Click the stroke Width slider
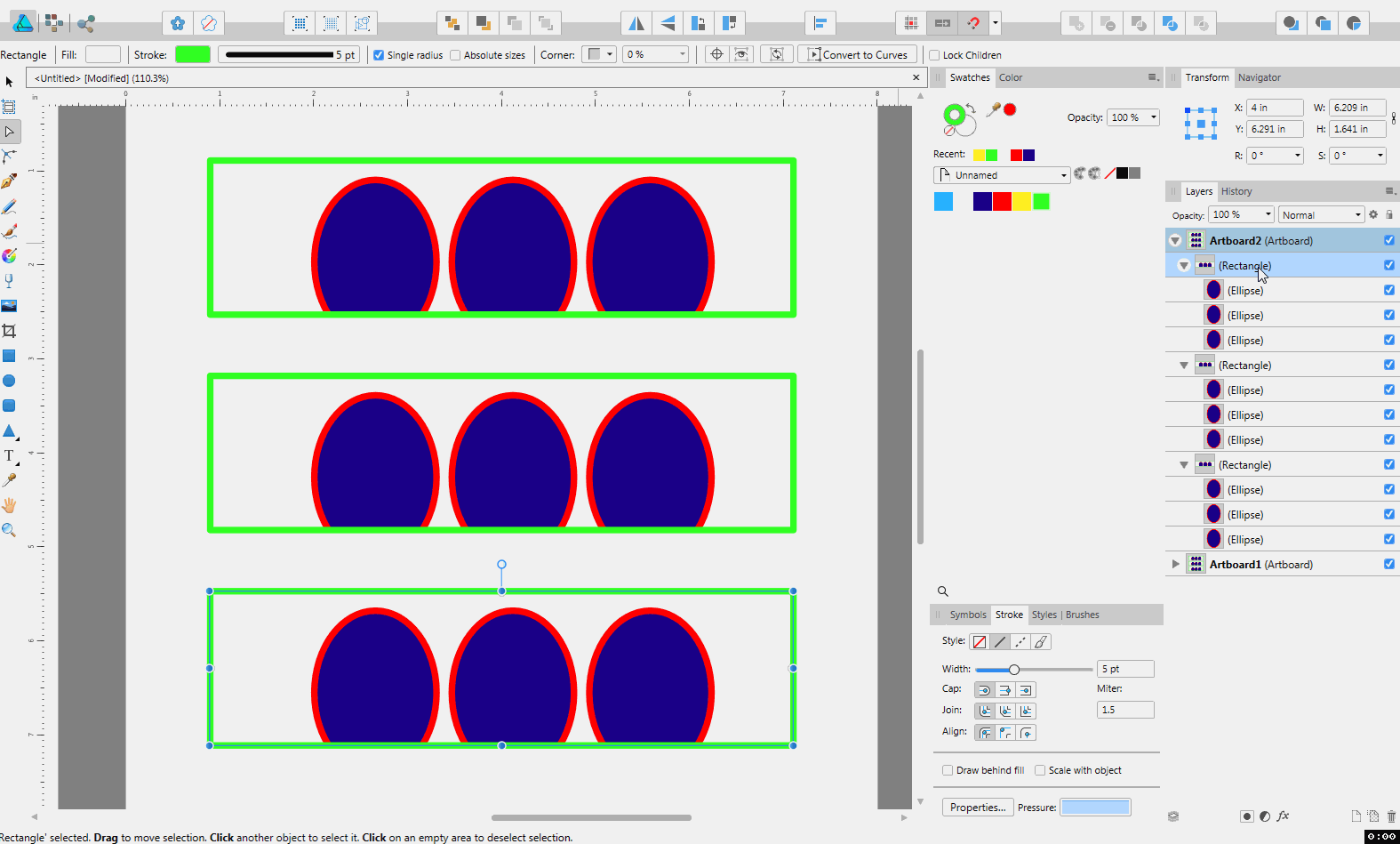Viewport: 1400px width, 844px height. click(x=1034, y=669)
